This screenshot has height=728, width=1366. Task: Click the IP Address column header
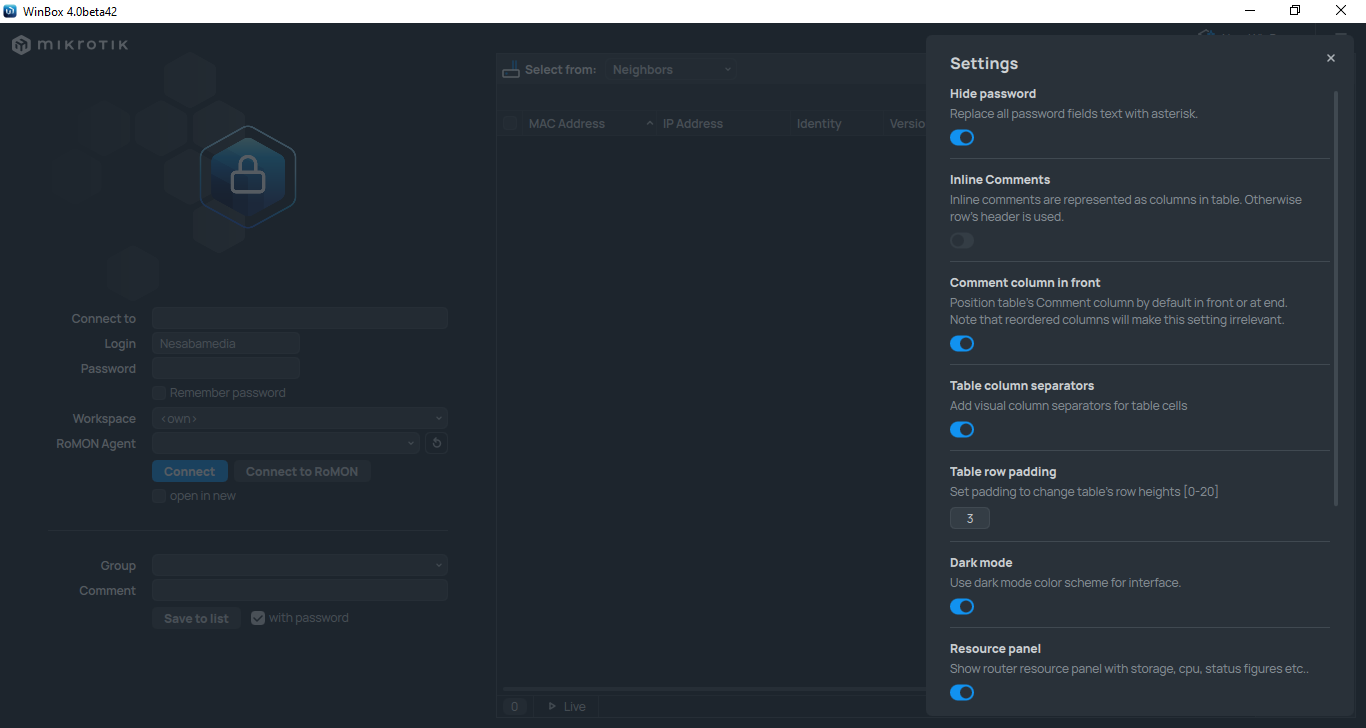click(693, 124)
